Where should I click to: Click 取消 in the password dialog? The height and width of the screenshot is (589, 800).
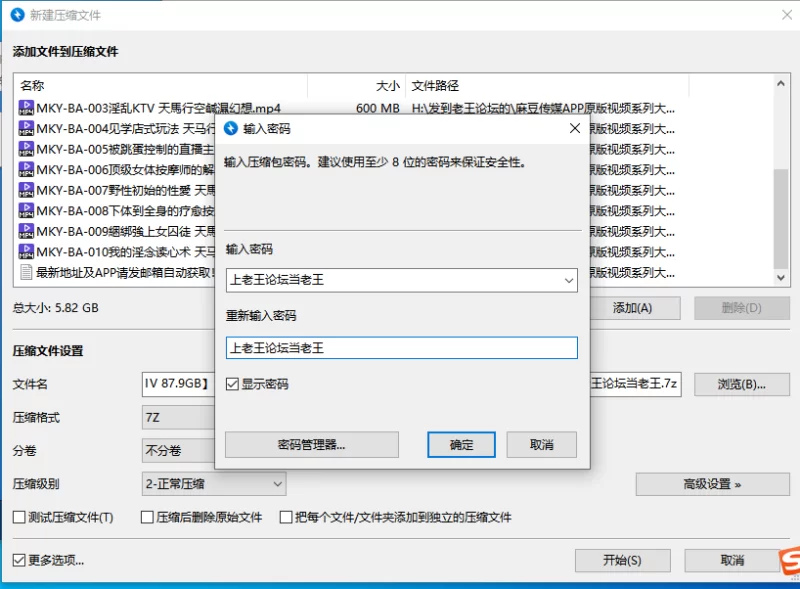coord(541,445)
